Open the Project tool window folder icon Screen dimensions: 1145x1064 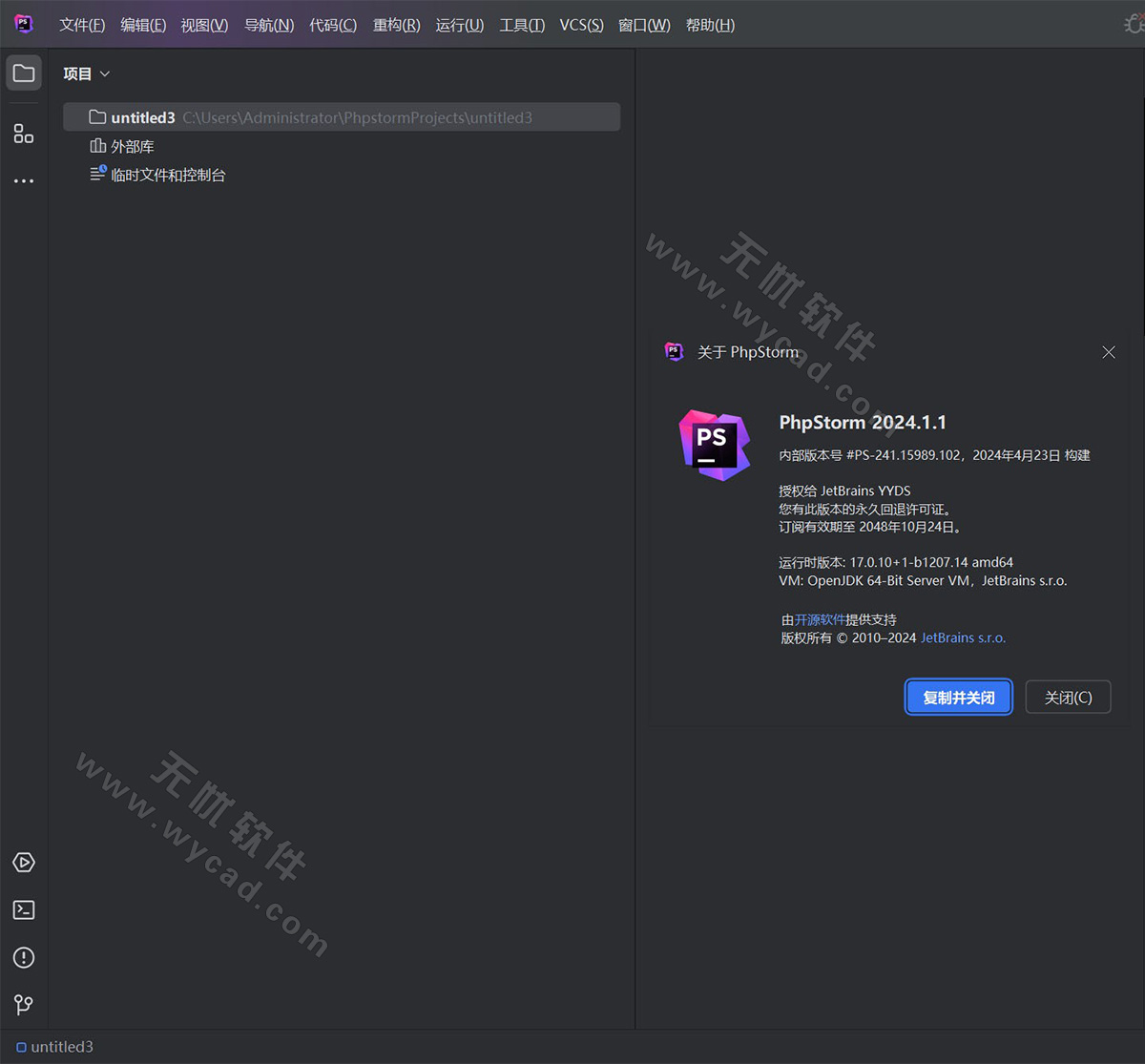tap(23, 72)
